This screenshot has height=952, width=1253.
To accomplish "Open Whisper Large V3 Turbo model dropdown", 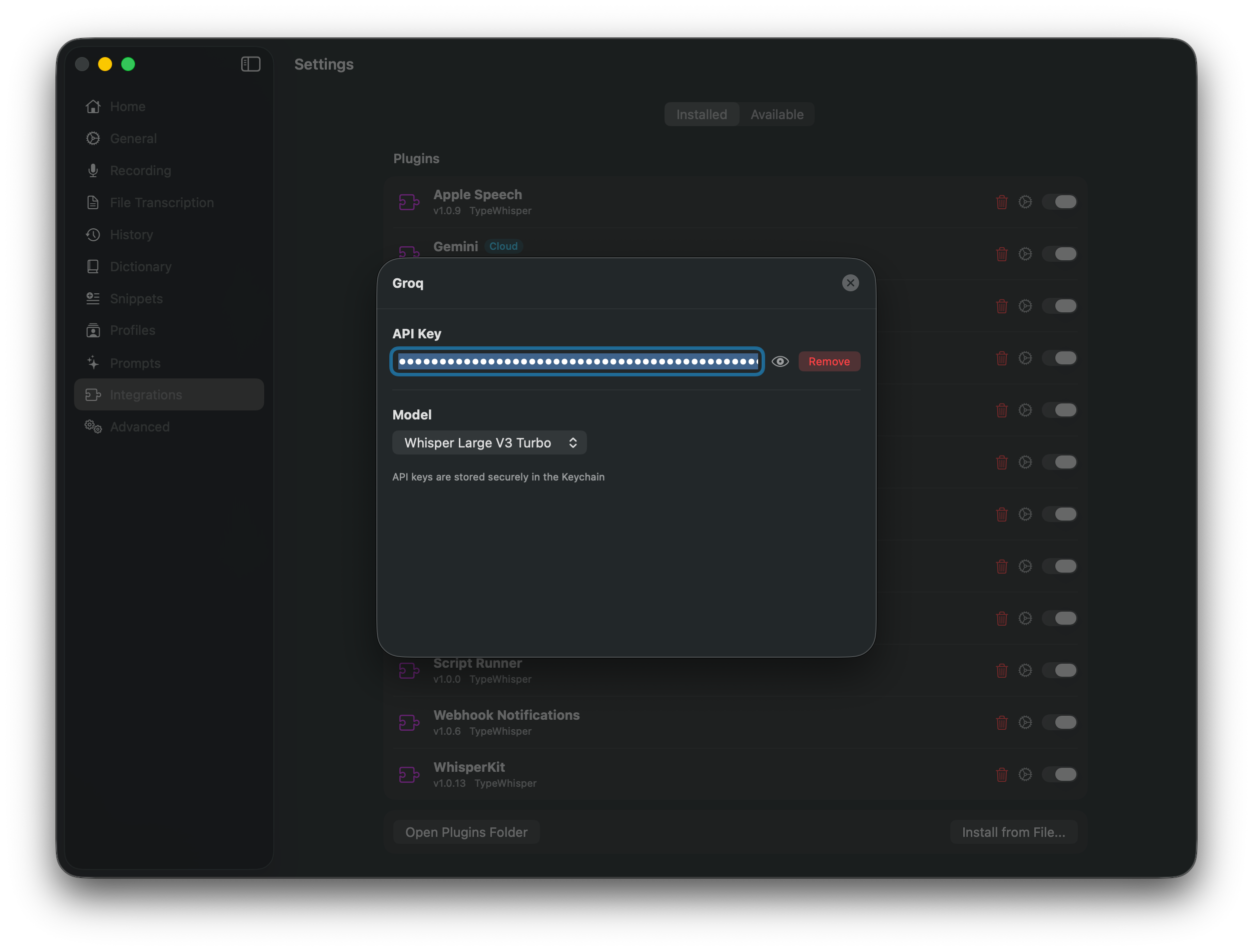I will [489, 442].
